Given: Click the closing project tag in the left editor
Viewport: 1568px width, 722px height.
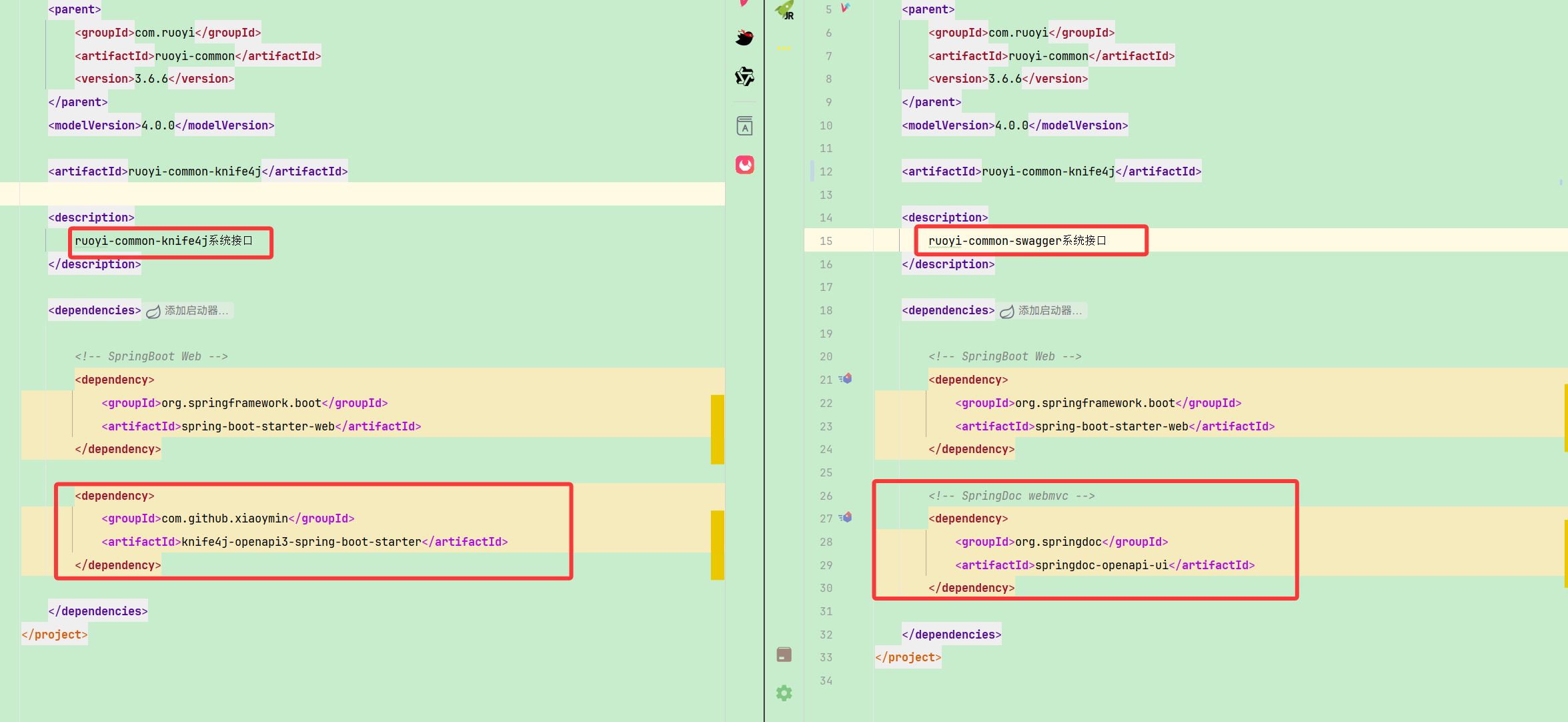Looking at the screenshot, I should pyautogui.click(x=54, y=634).
